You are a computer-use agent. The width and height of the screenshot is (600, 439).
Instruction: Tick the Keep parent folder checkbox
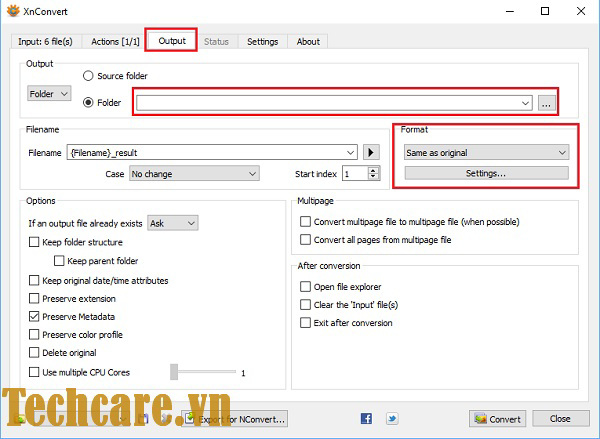[x=59, y=261]
